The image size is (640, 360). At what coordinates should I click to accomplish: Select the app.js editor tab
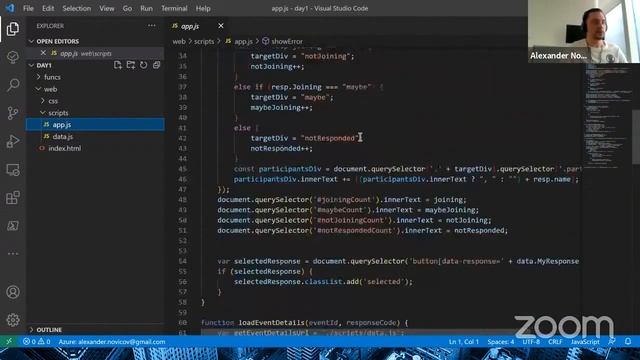190,26
